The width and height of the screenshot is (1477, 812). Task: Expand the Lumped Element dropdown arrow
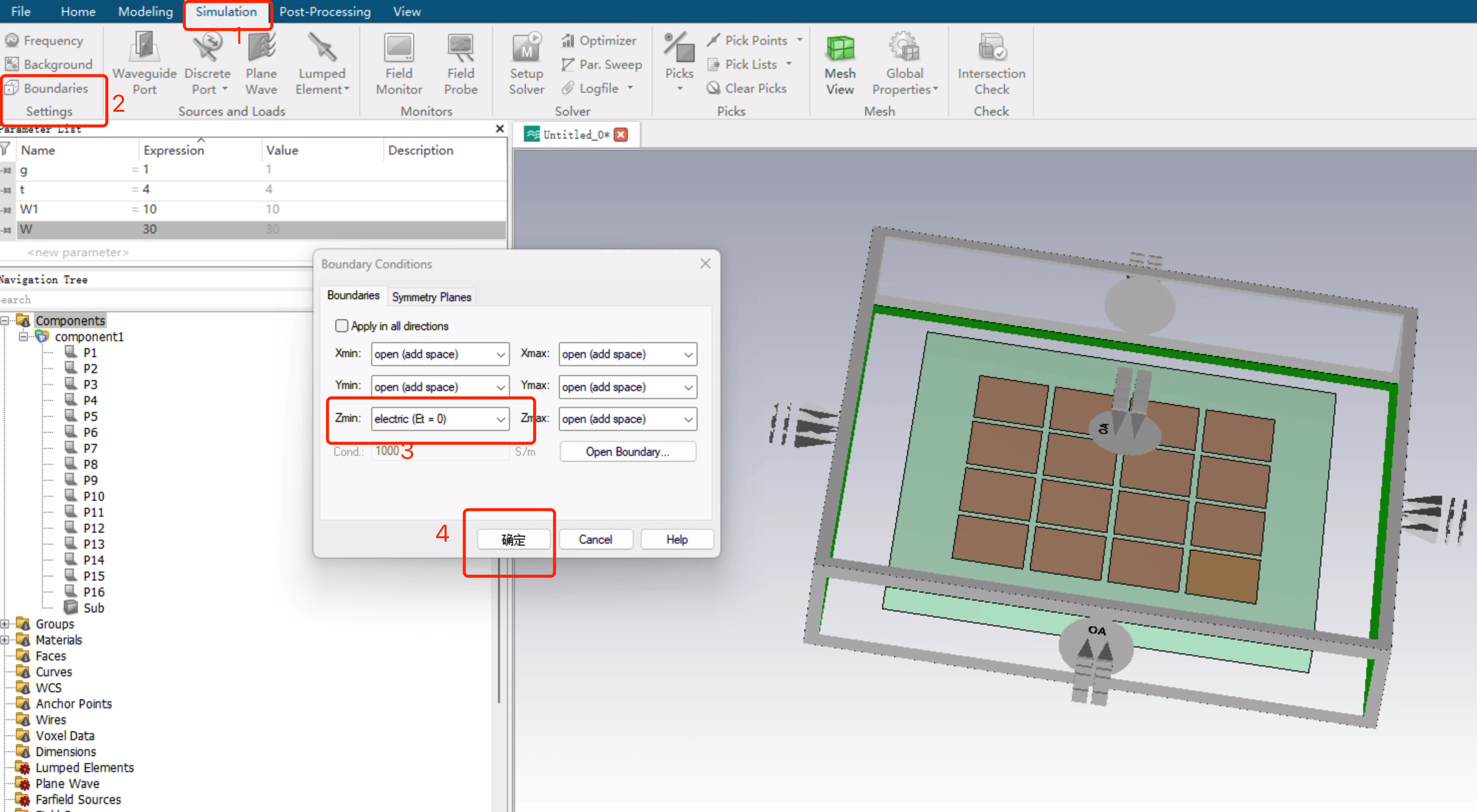(346, 89)
